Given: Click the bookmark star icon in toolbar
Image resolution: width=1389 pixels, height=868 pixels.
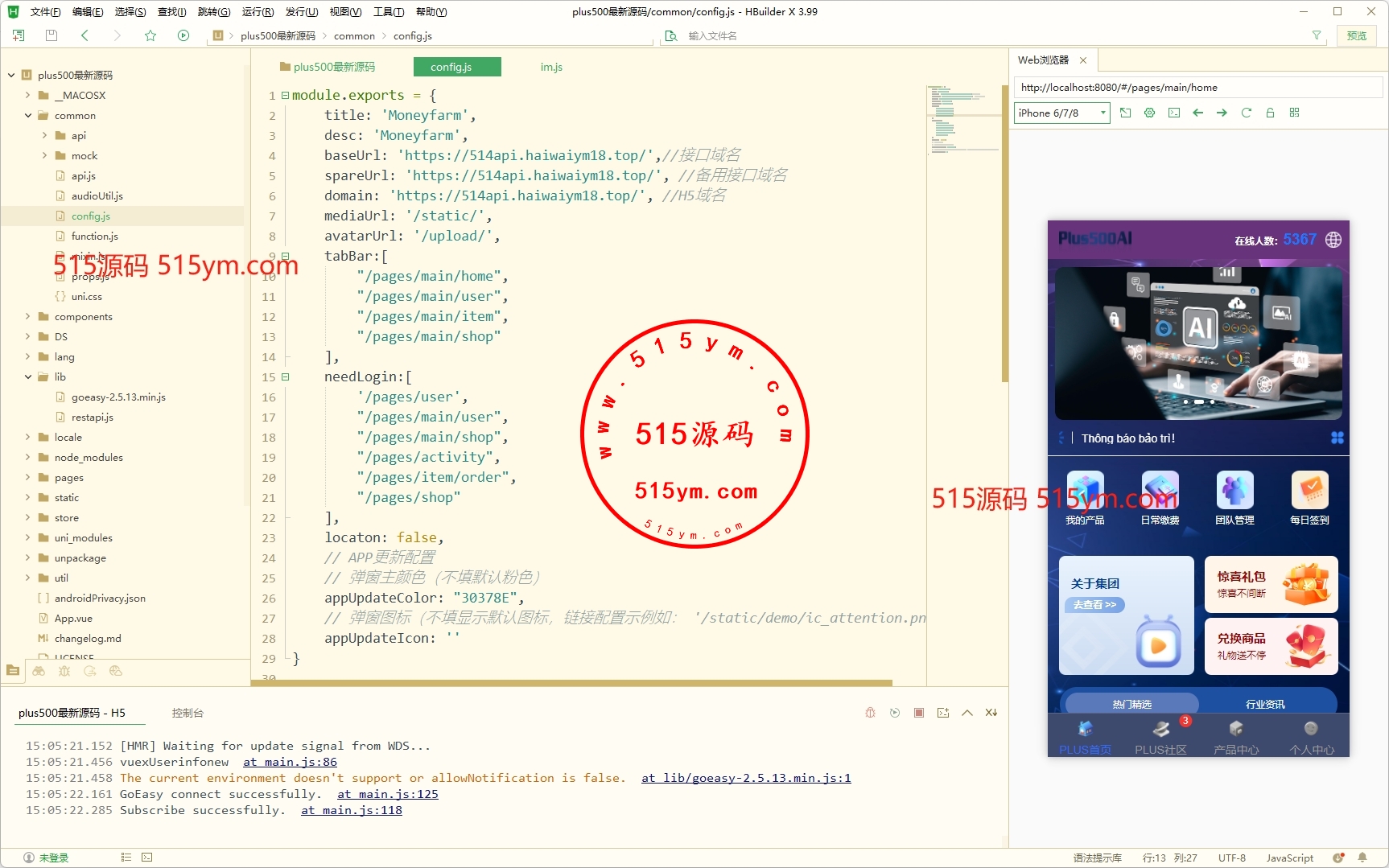Looking at the screenshot, I should coord(150,35).
